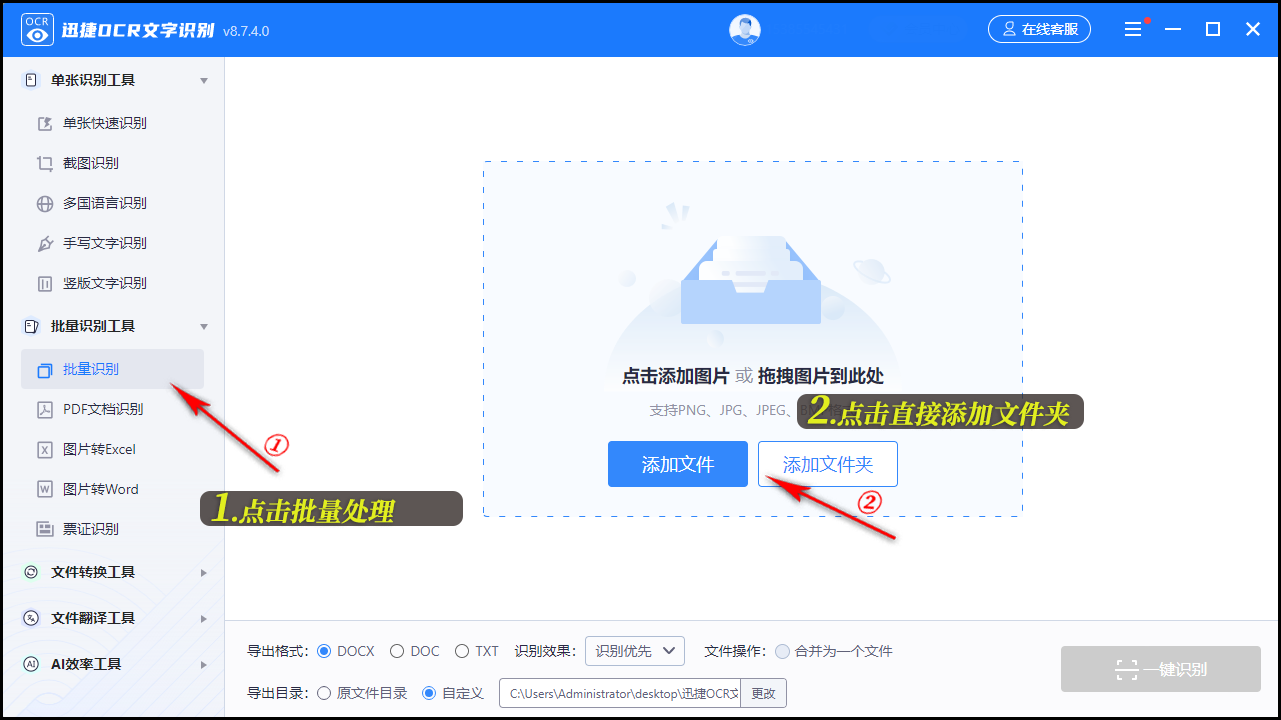Click the 多国语言识别 globe icon
Image resolution: width=1281 pixels, height=720 pixels.
coord(45,203)
